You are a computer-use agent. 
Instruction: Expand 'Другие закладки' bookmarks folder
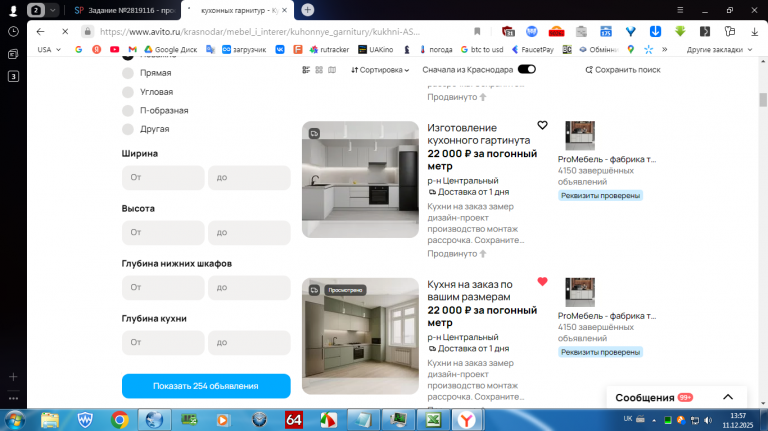pyautogui.click(x=719, y=49)
